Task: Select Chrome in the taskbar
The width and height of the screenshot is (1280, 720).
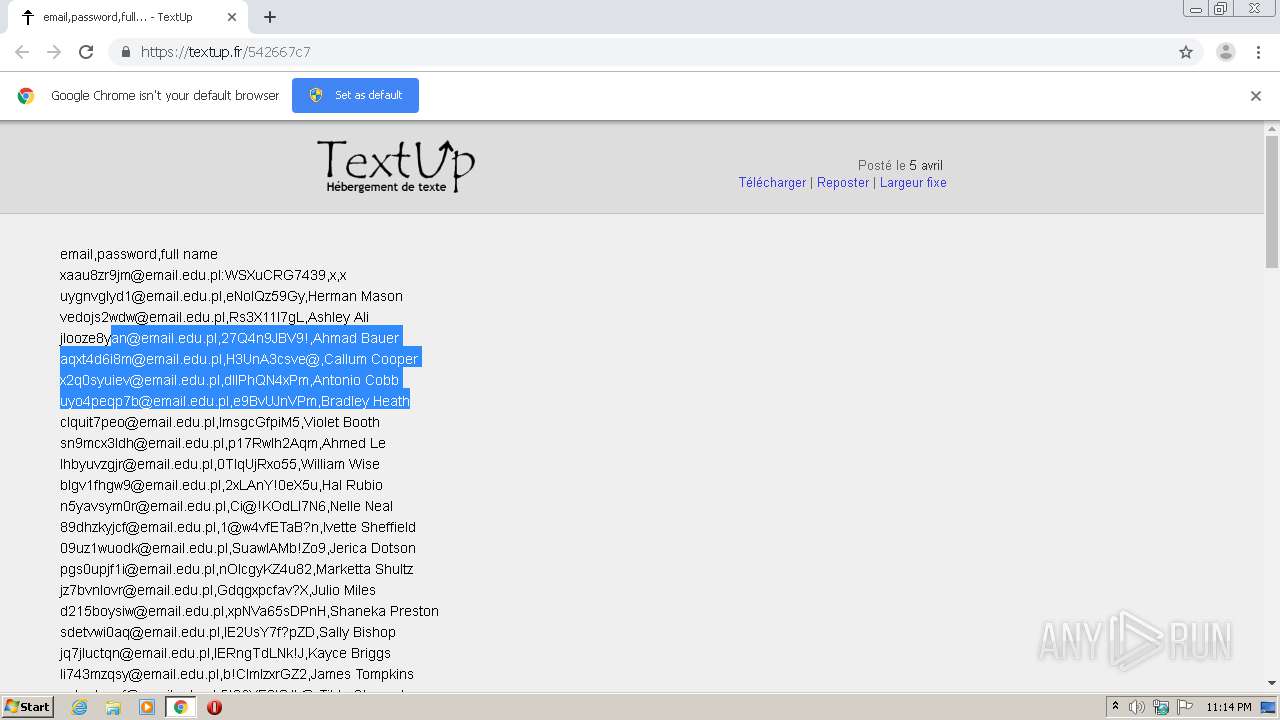Action: coord(180,707)
